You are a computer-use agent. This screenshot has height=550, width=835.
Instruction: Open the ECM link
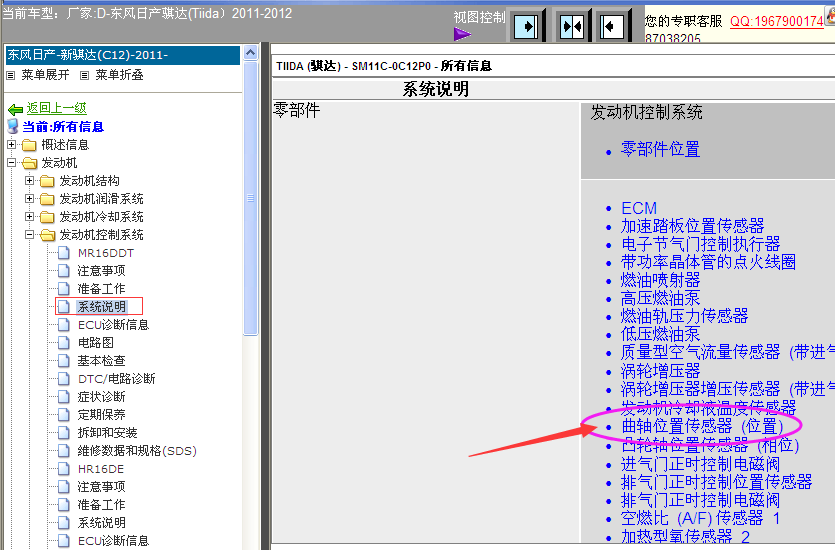pyautogui.click(x=639, y=208)
